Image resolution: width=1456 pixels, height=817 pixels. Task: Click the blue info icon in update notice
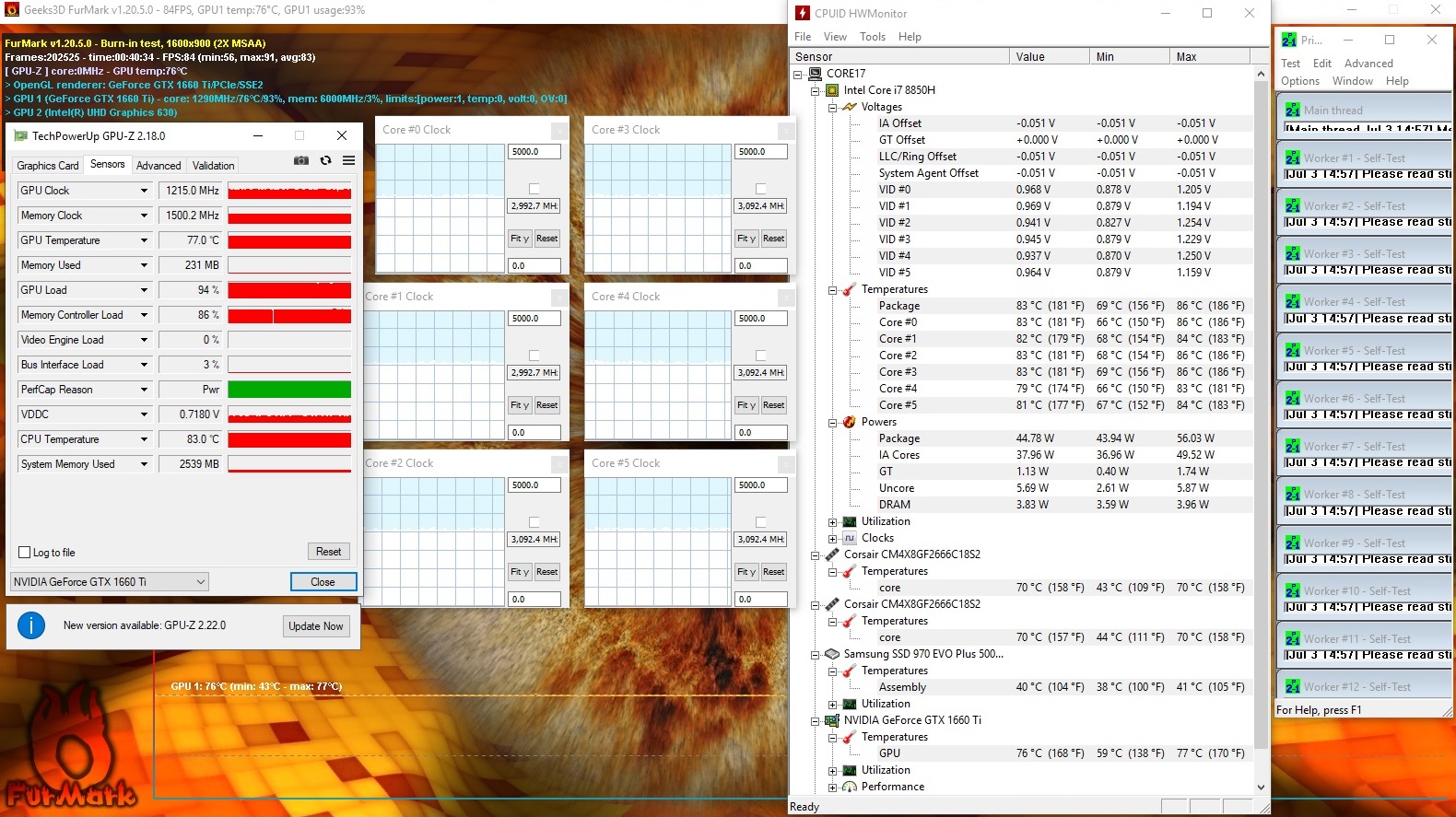31,625
